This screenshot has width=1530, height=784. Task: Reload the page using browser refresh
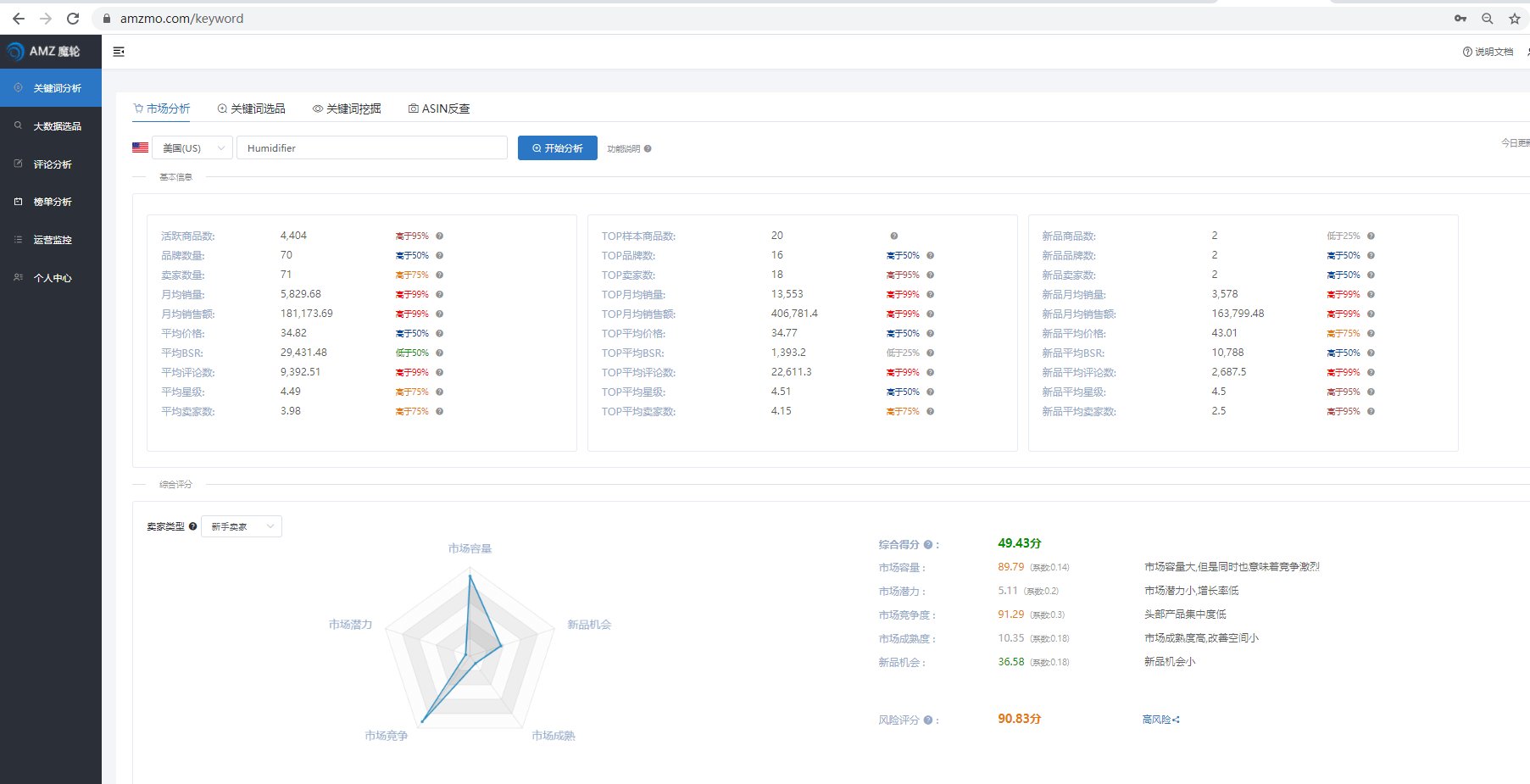pos(73,19)
